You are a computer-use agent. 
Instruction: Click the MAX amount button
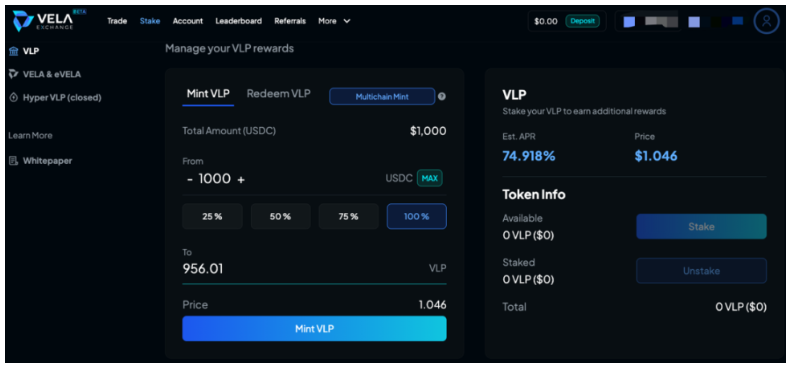point(430,178)
